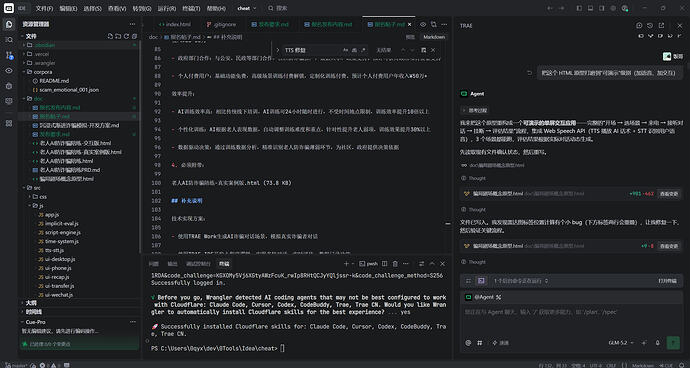Insert # reference in chat input
This screenshot has height=368, width=690.
(x=480, y=342)
